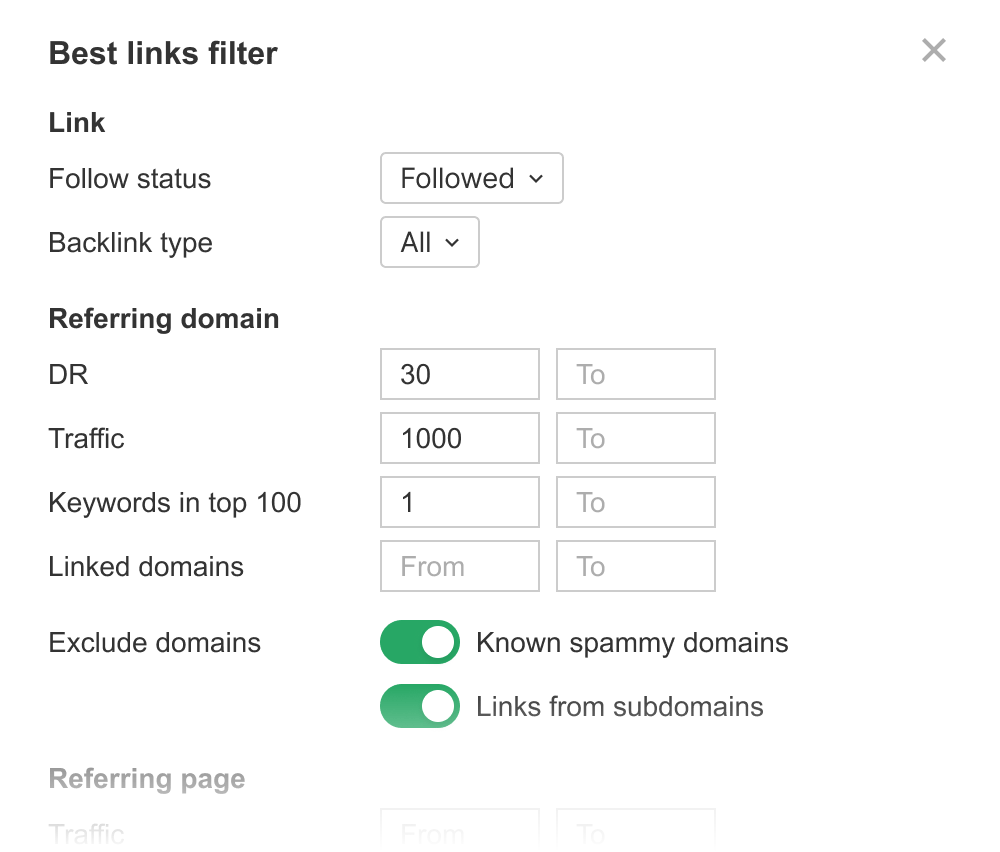
Task: Close the Best links filter dialog
Action: (x=933, y=51)
